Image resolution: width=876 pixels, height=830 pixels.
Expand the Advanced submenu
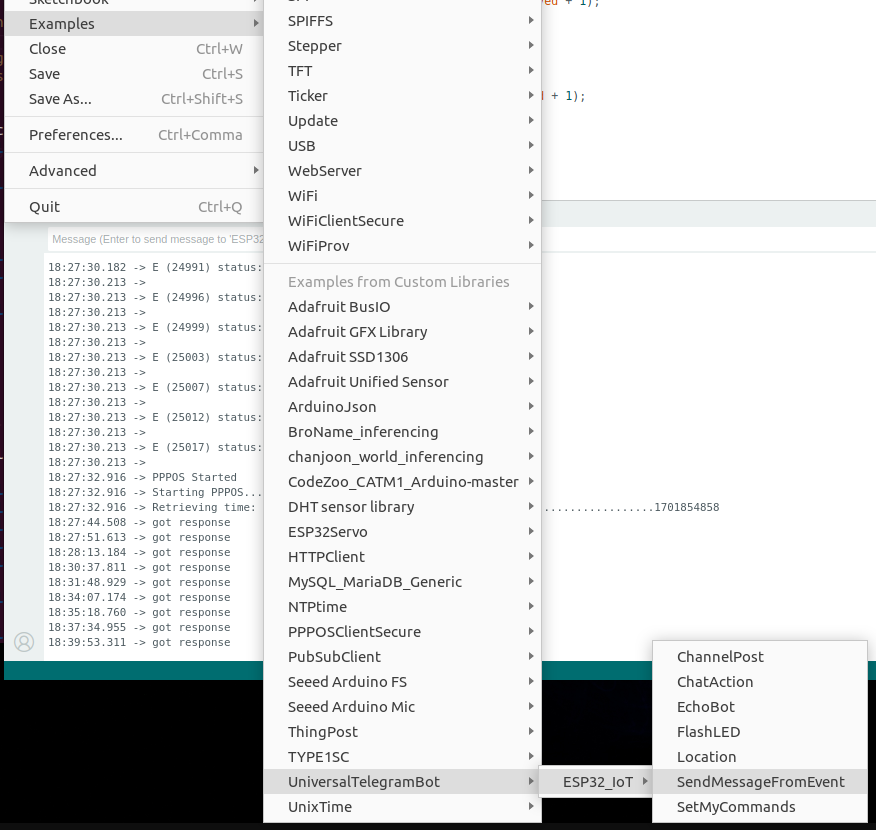coord(134,171)
